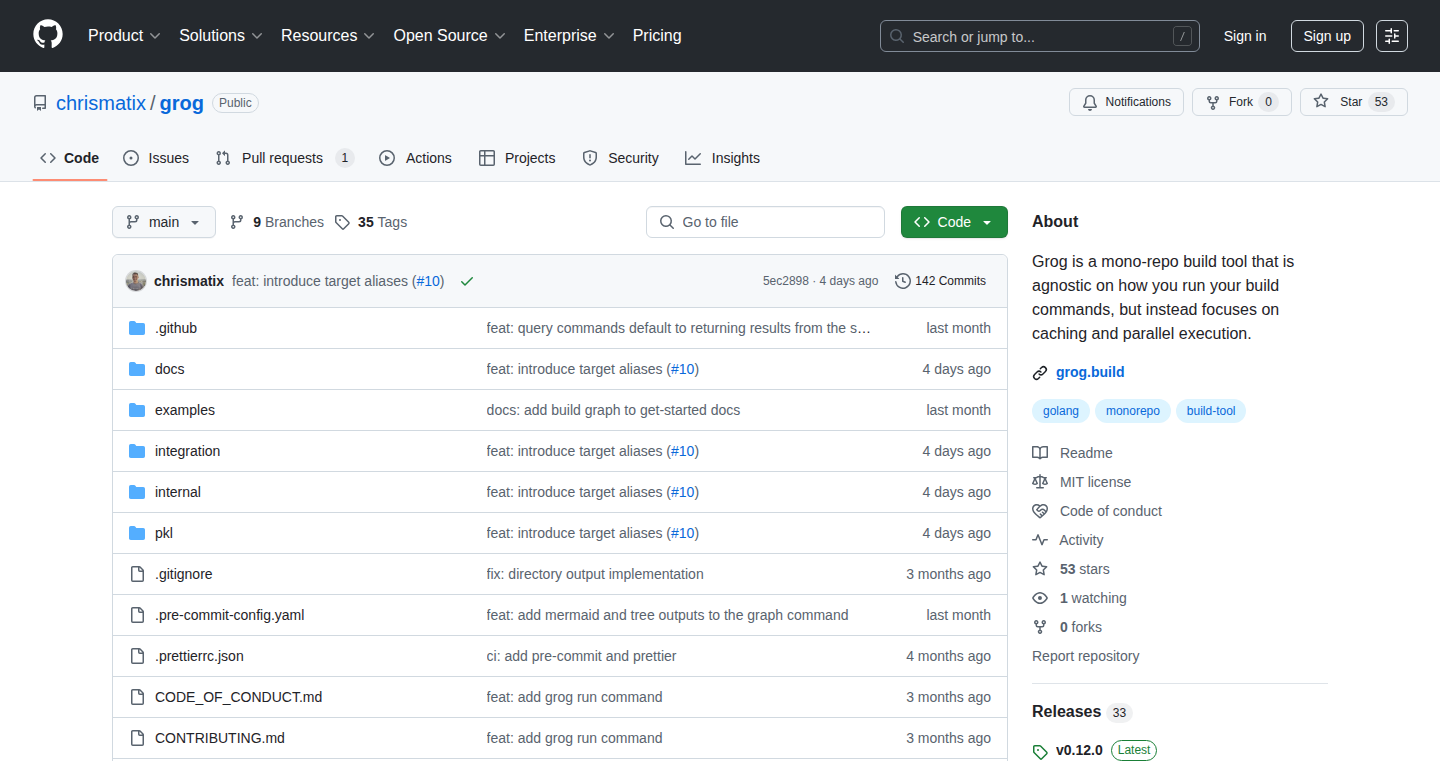Click the Sign in link
The height and width of the screenshot is (761, 1440).
point(1245,36)
